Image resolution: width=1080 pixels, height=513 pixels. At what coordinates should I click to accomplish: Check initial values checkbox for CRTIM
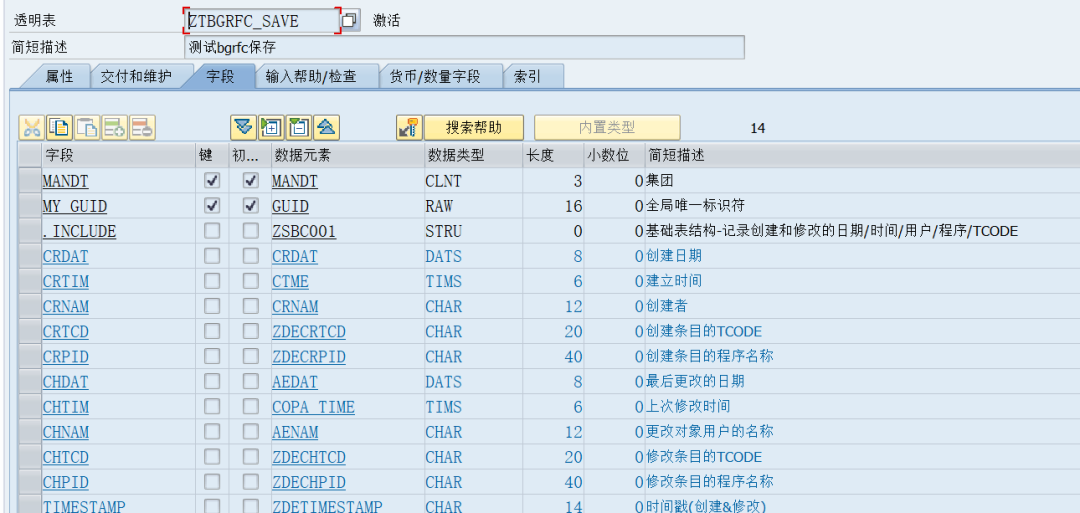coord(251,281)
